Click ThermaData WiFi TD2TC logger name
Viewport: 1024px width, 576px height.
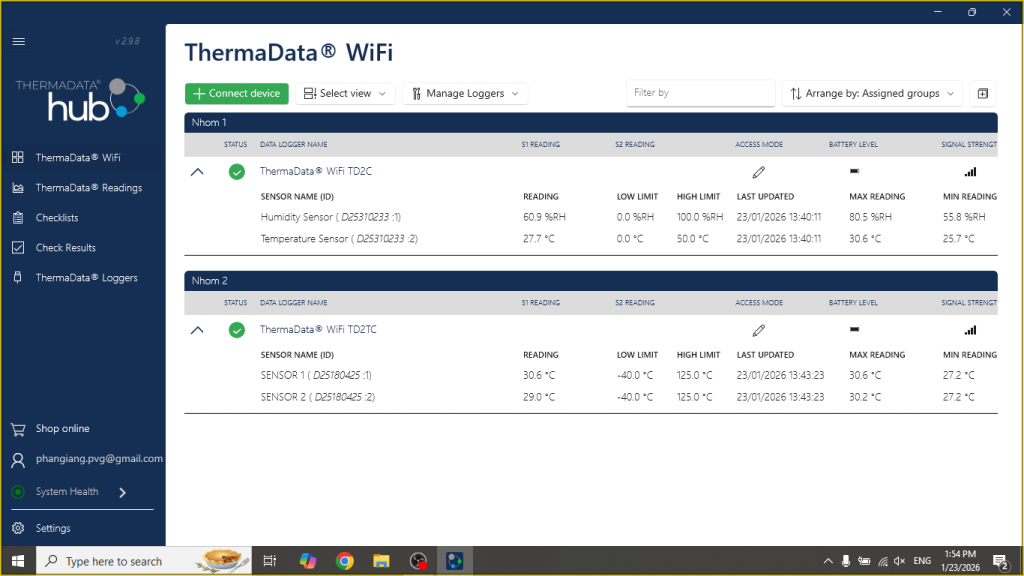(318, 329)
